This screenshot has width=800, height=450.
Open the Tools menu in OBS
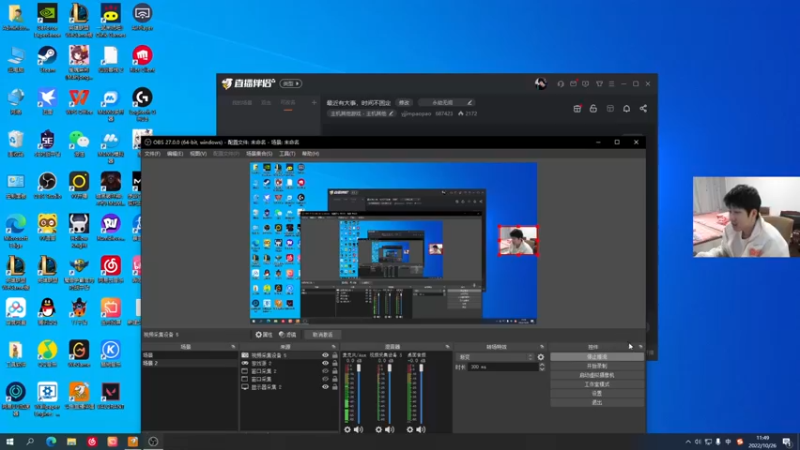tap(287, 154)
